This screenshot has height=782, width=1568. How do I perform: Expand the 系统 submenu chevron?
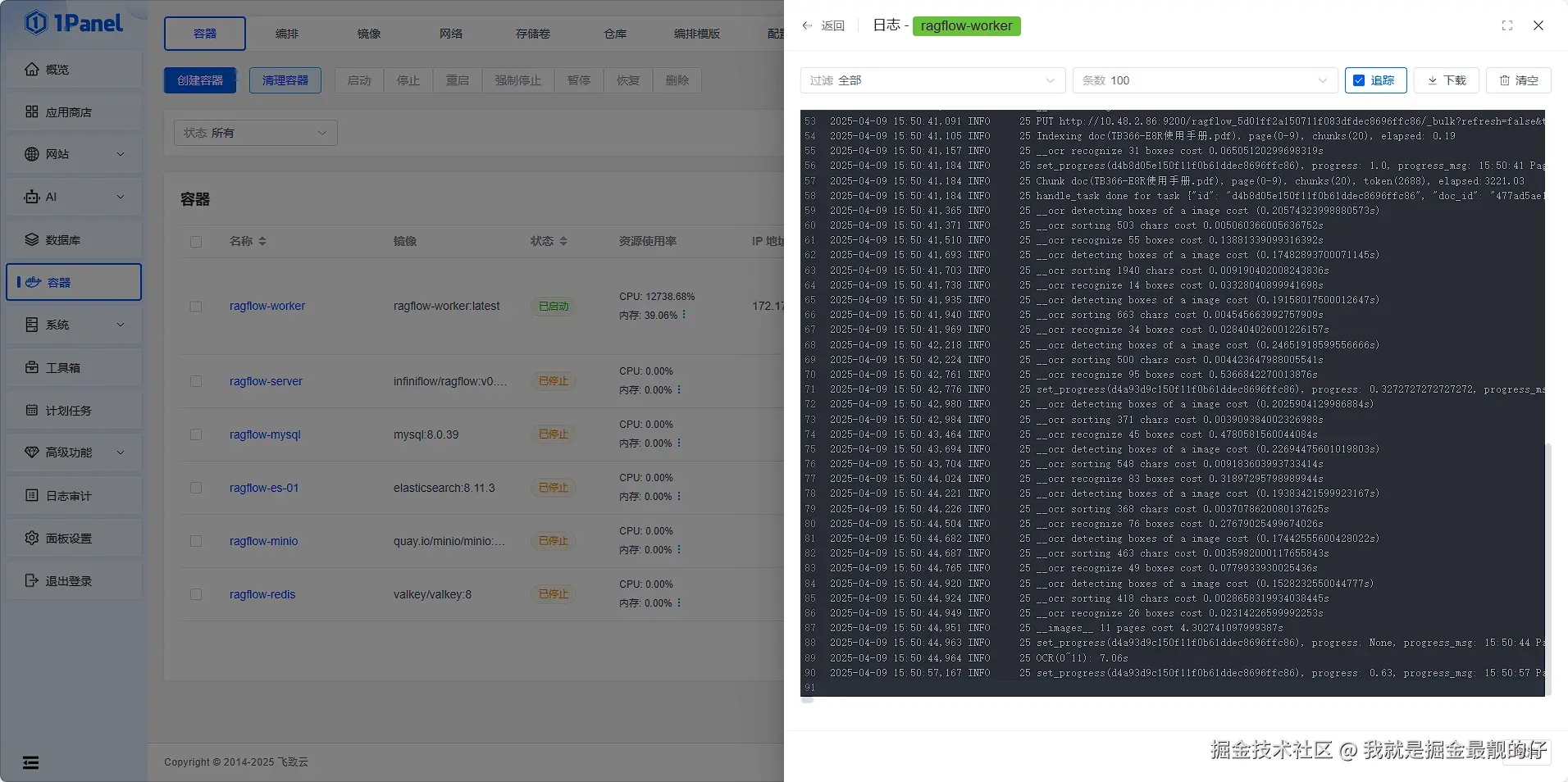pyautogui.click(x=121, y=325)
